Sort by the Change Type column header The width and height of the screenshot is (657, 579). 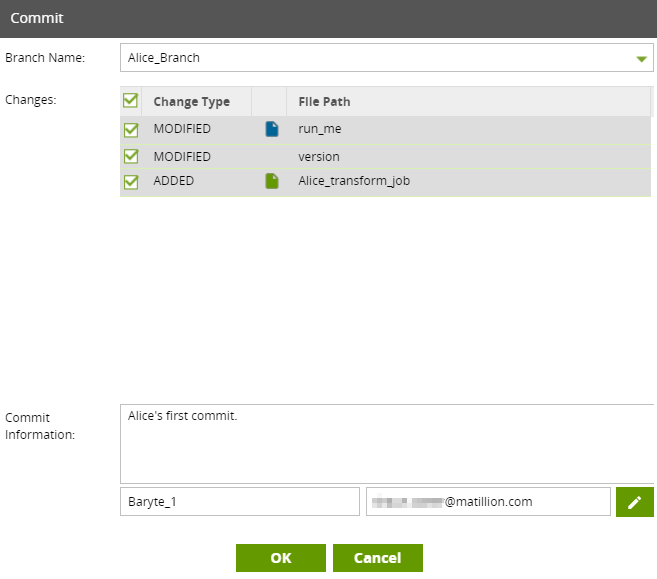(x=197, y=101)
